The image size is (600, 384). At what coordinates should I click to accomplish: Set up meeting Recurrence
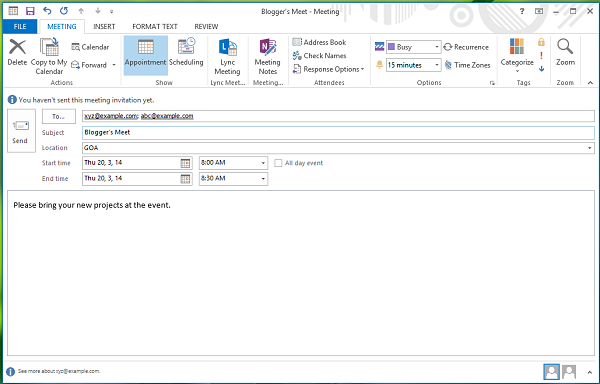466,47
